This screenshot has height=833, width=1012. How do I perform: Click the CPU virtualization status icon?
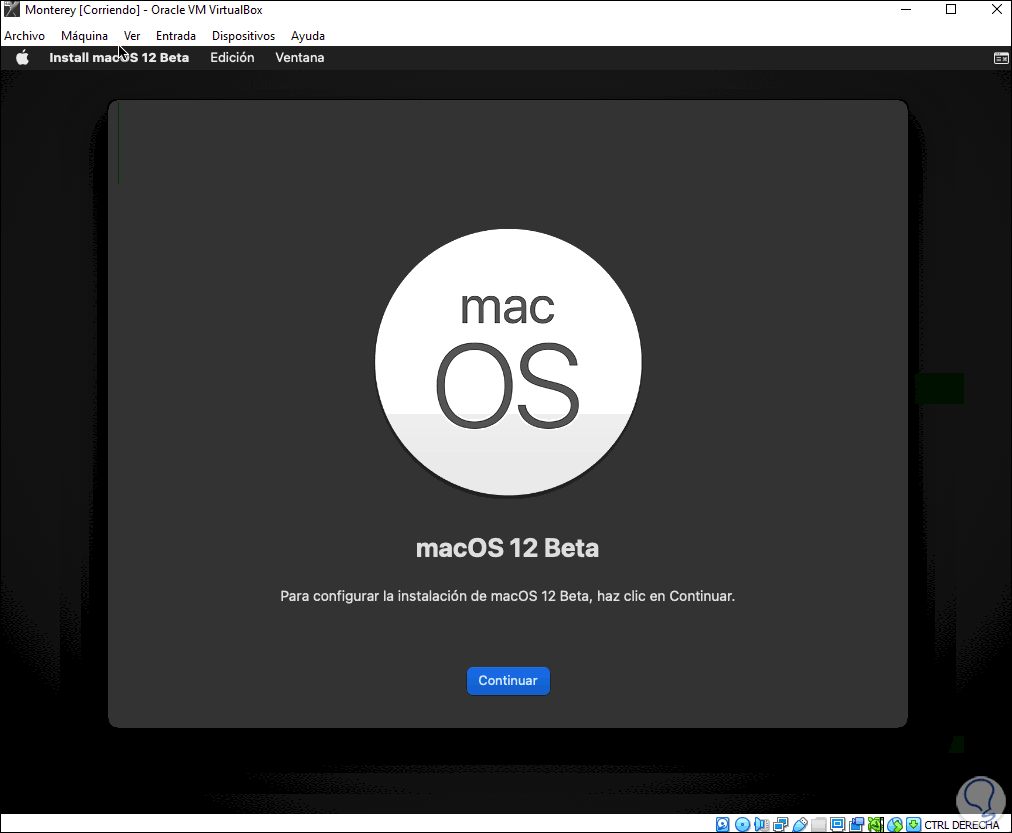875,825
